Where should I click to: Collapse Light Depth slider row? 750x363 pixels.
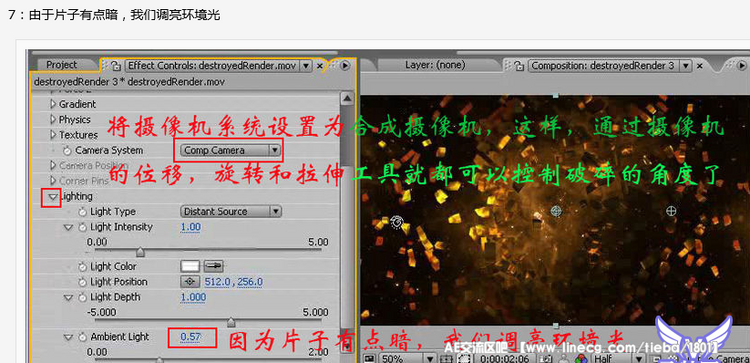coord(68,297)
